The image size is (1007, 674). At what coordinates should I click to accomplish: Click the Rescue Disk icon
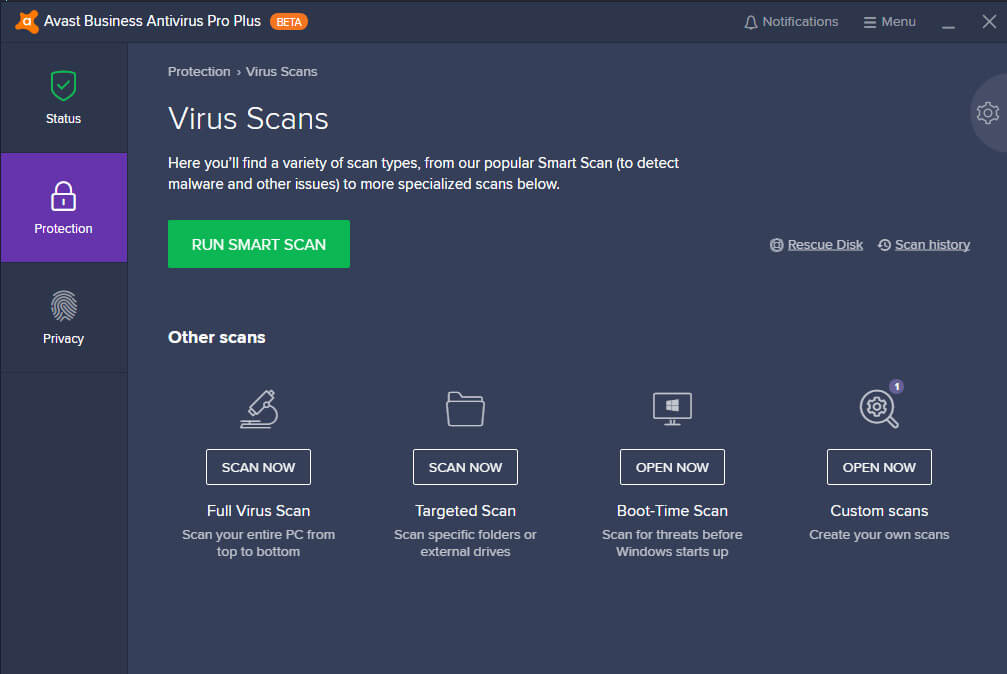coord(777,244)
